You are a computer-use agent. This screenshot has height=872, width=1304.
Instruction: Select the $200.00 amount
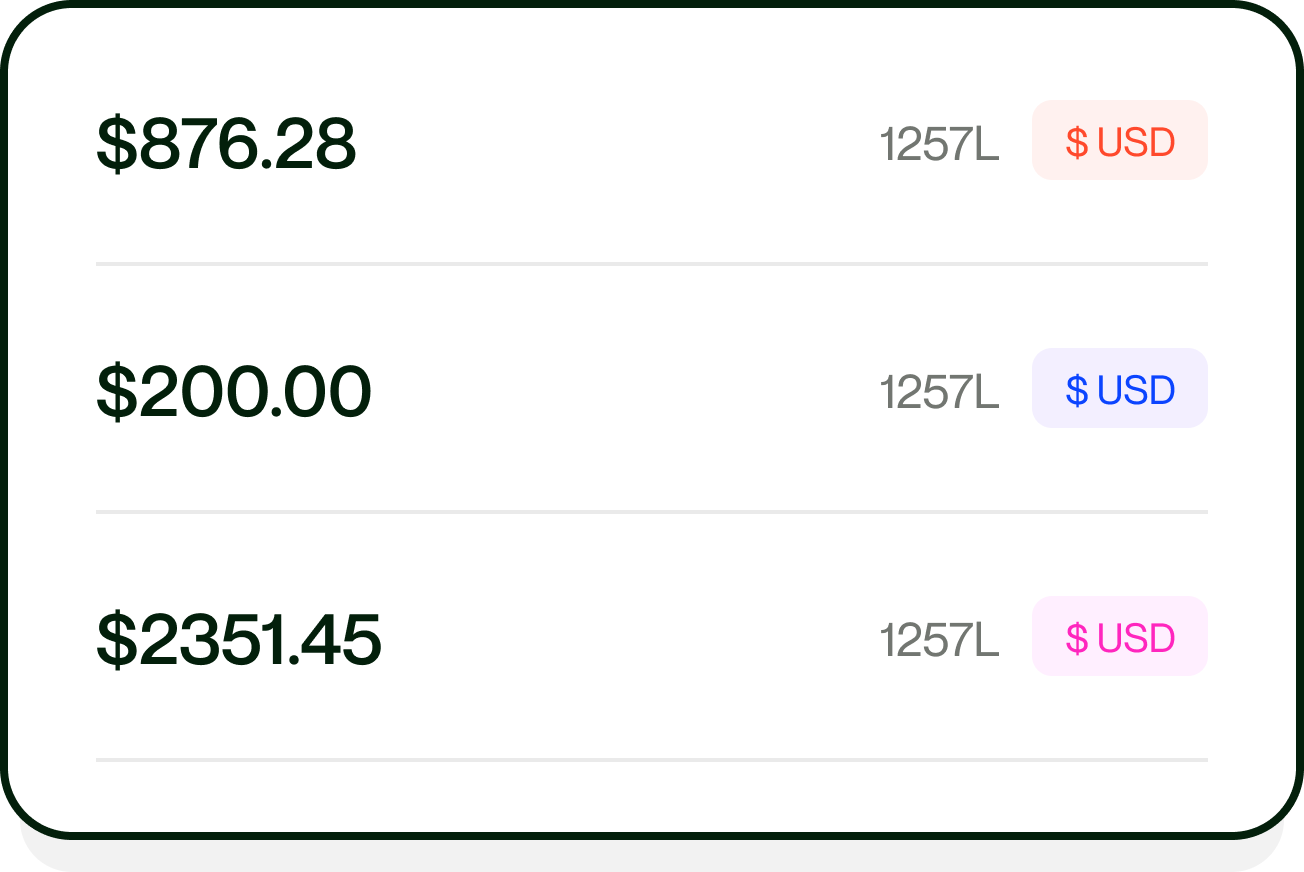[234, 391]
